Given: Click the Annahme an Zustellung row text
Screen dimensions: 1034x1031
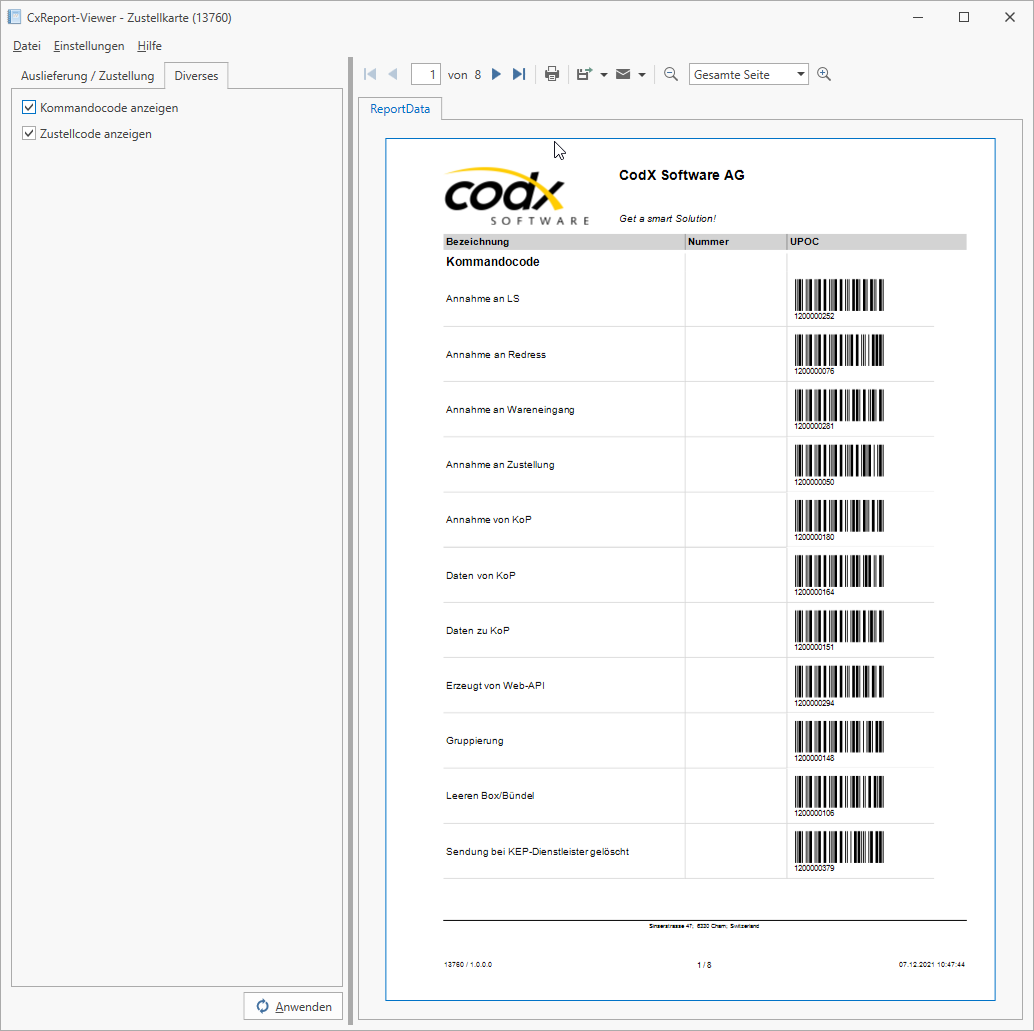Looking at the screenshot, I should 500,465.
